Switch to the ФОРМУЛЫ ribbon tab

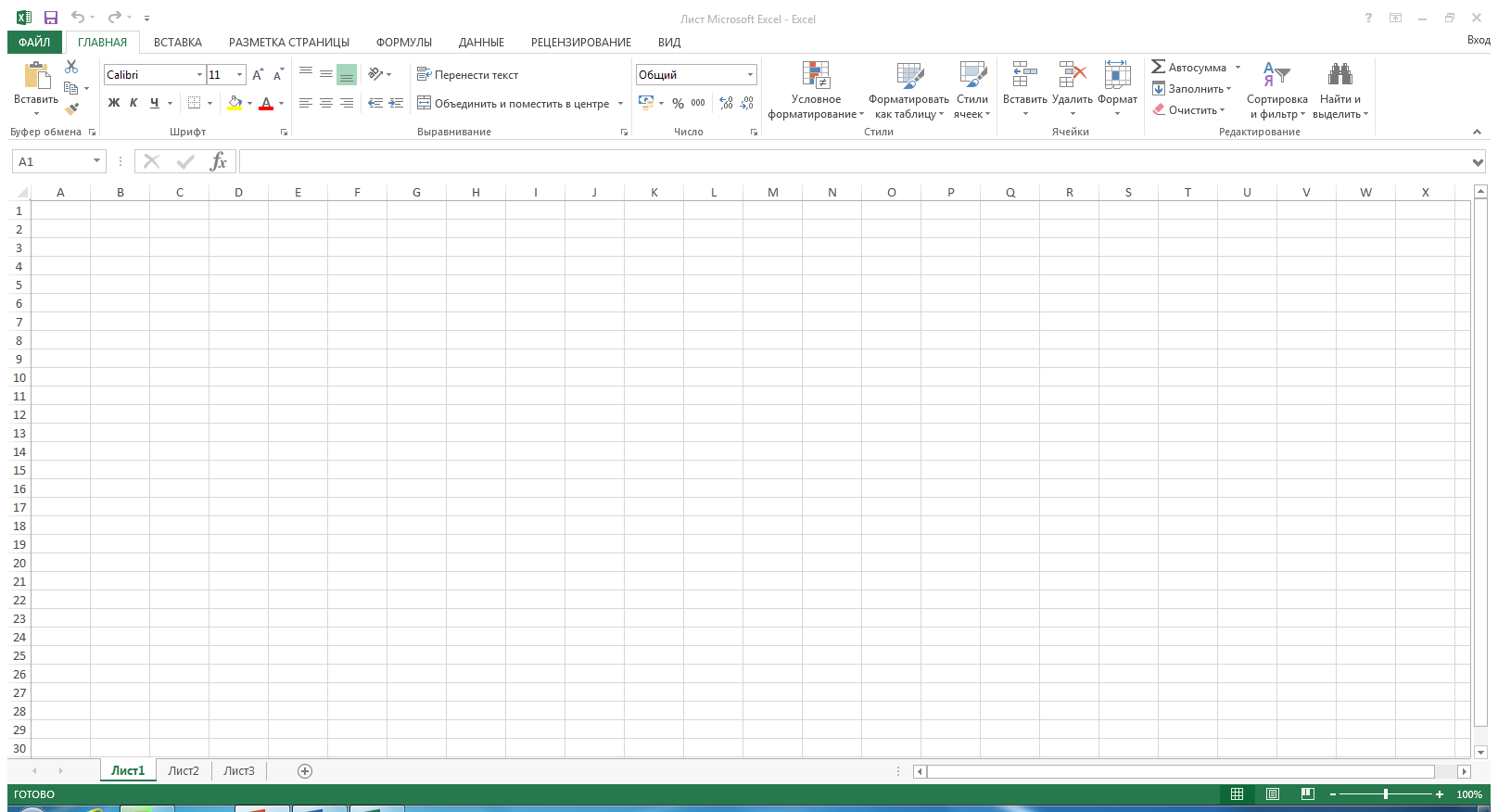(x=403, y=43)
